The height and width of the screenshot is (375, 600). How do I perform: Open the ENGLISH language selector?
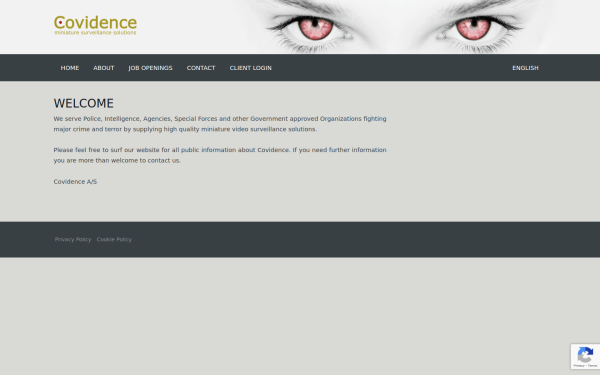pyautogui.click(x=525, y=68)
